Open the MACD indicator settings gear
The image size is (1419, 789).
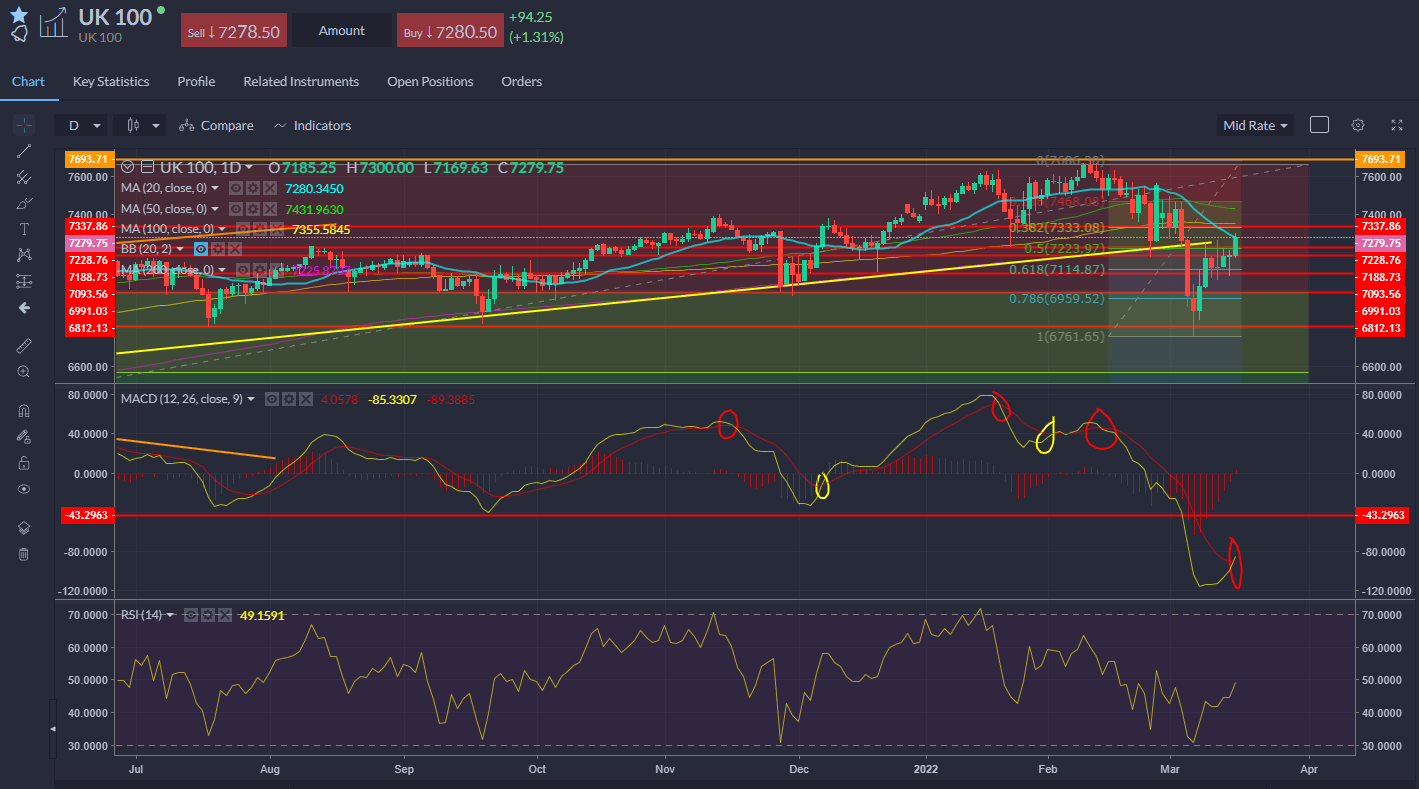[288, 398]
